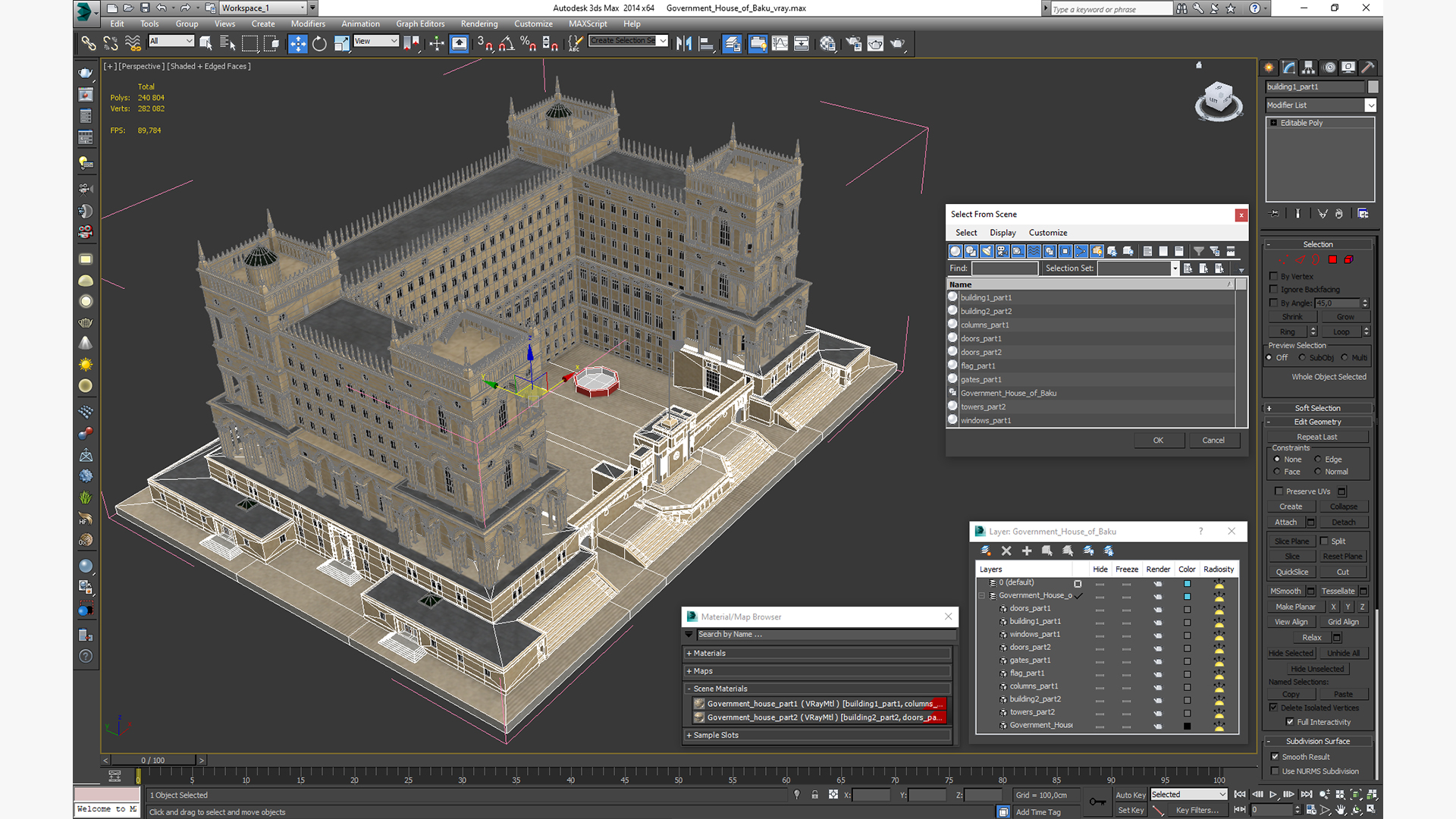Viewport: 1456px width, 819px height.
Task: Open Curve Editor icon in main toolbar
Action: pyautogui.click(x=780, y=43)
